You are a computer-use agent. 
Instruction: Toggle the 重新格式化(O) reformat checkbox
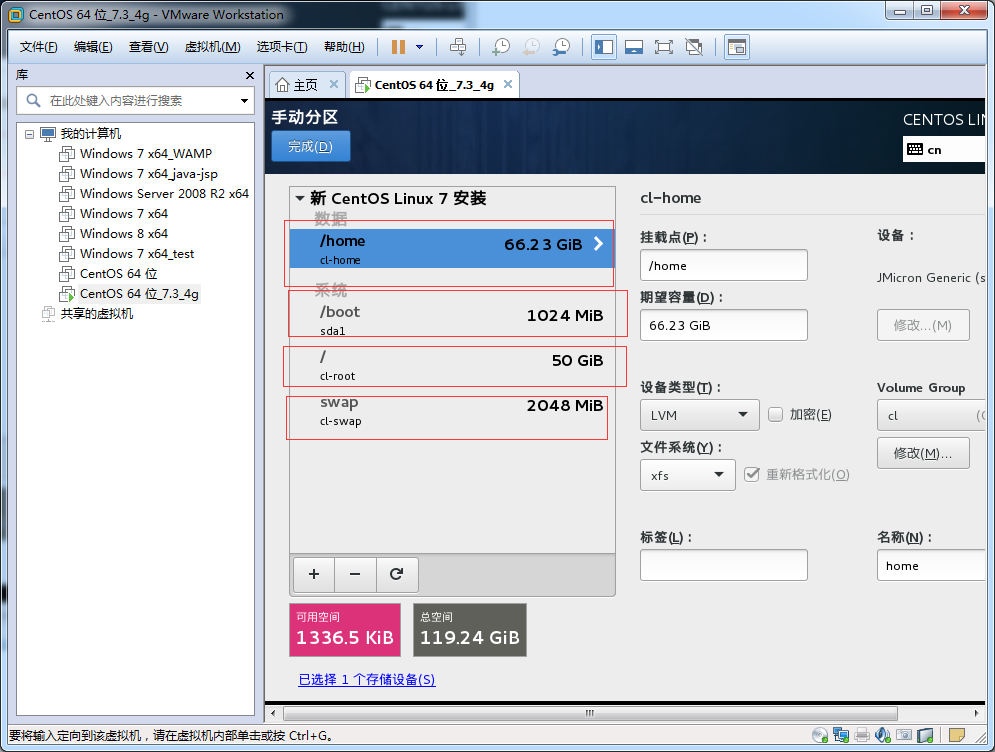tap(751, 474)
